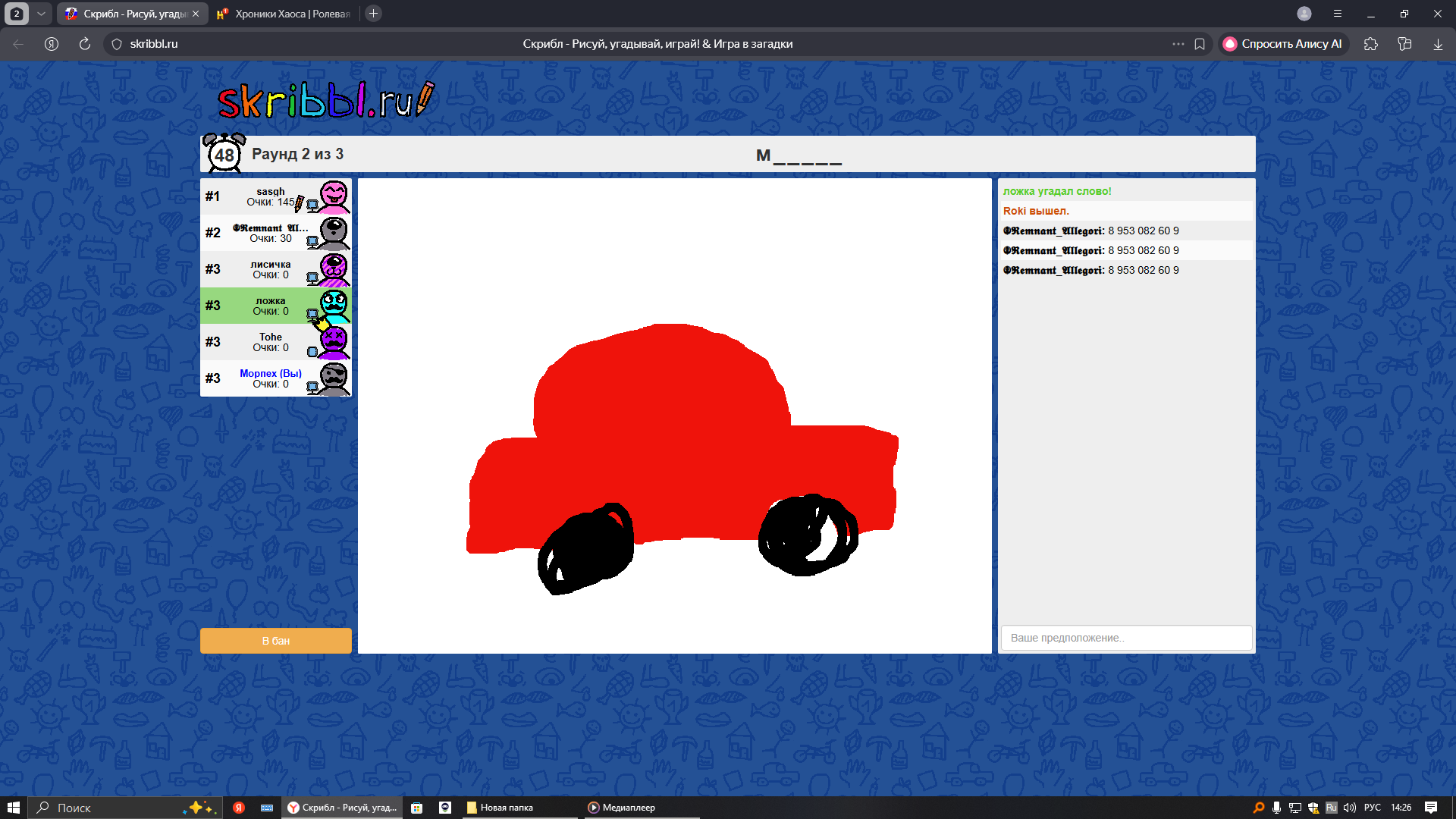The width and height of the screenshot is (1456, 819).
Task: Bookmark the page with the bookmark icon
Action: tap(1200, 44)
